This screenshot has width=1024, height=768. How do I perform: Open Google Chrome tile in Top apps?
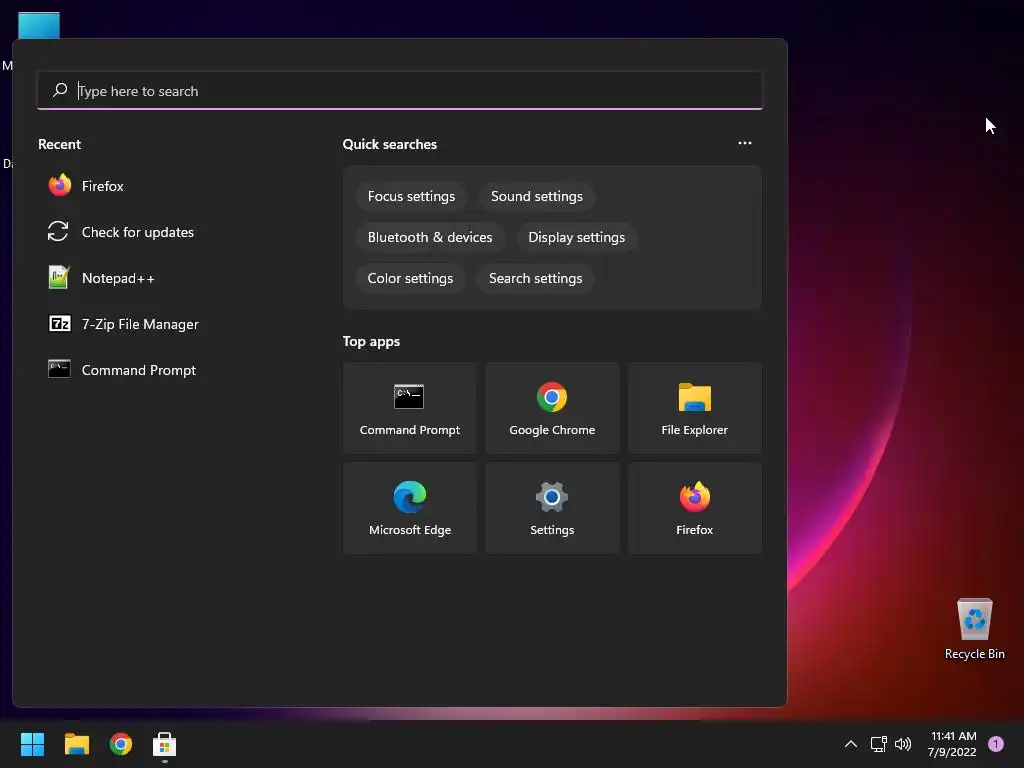(552, 408)
